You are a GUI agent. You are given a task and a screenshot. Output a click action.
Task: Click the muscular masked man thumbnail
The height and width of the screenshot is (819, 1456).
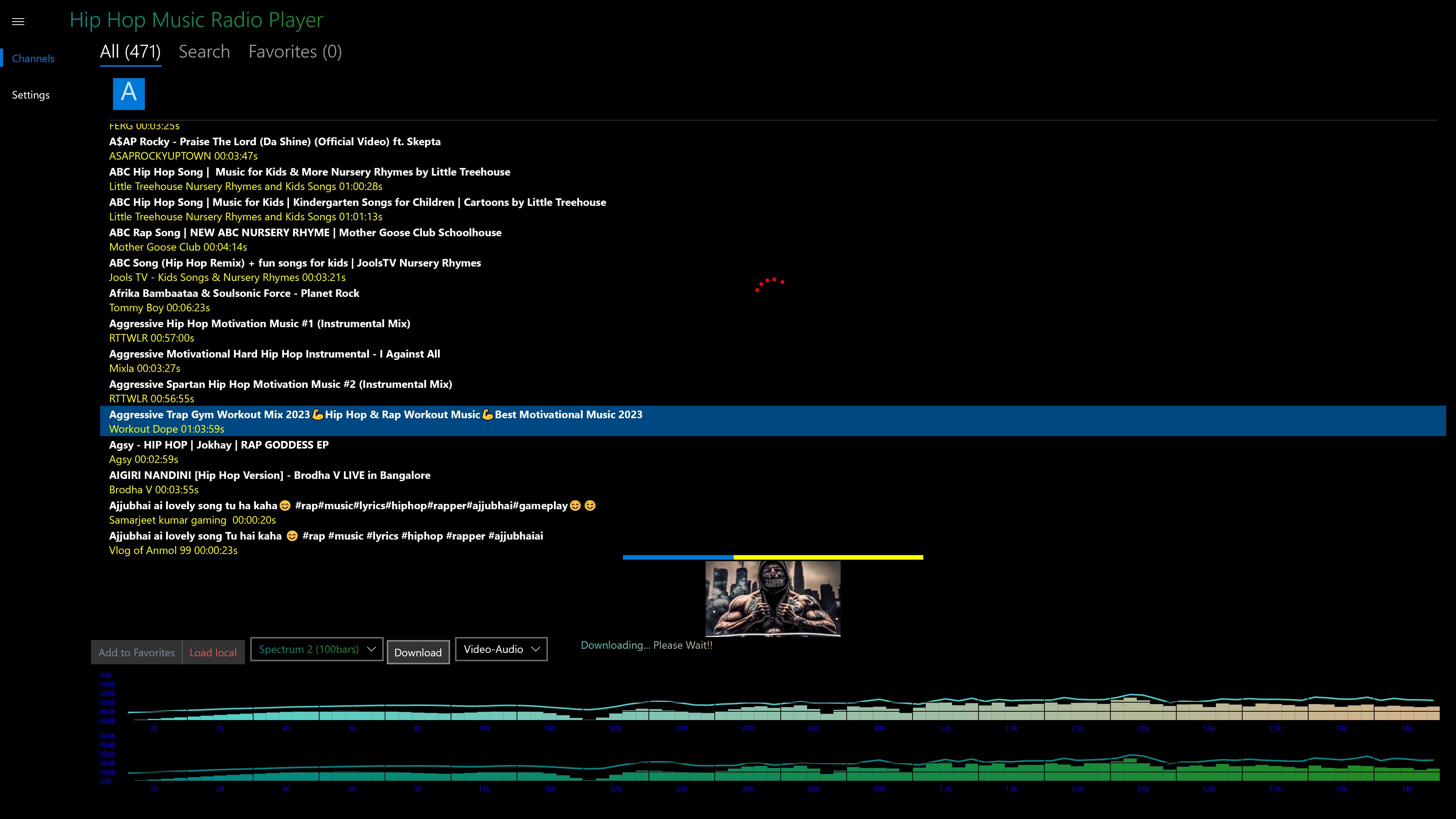(x=773, y=598)
